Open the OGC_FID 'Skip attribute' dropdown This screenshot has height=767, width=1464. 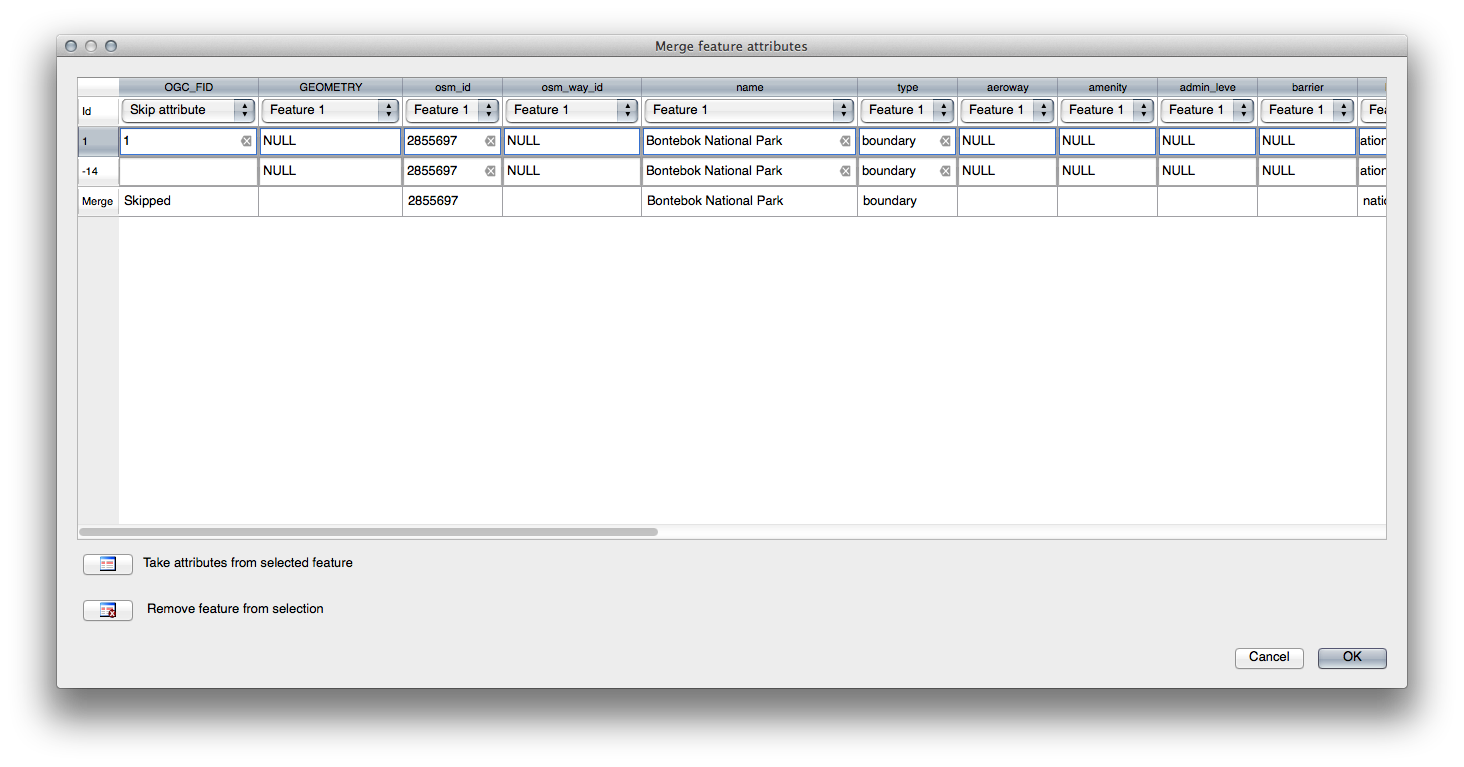point(188,110)
